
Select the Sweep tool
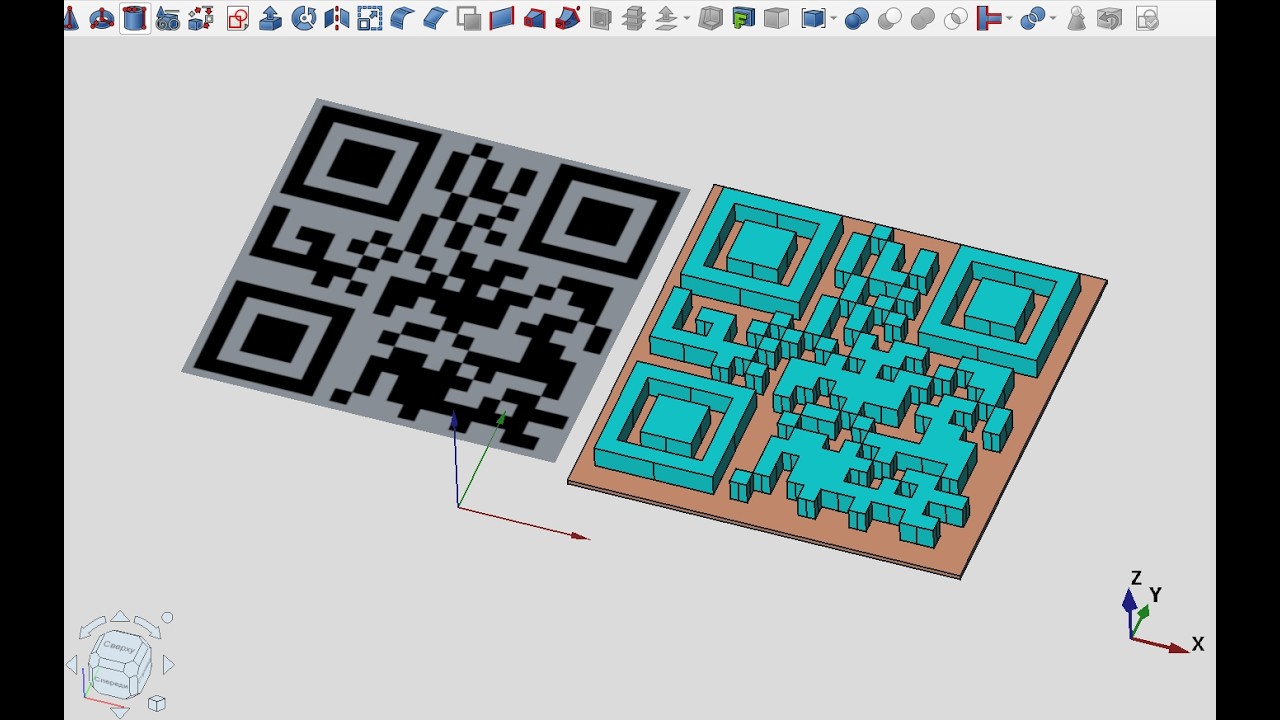click(568, 18)
